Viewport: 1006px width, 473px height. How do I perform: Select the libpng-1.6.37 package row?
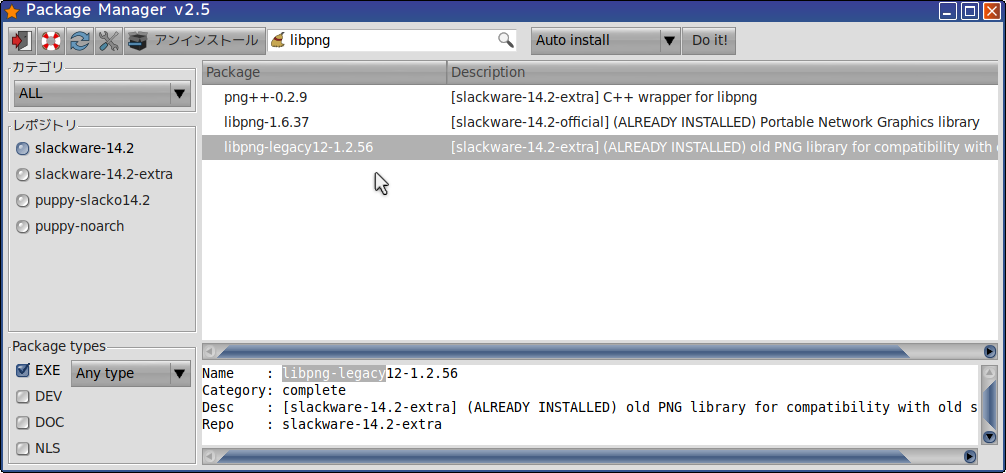pos(601,122)
